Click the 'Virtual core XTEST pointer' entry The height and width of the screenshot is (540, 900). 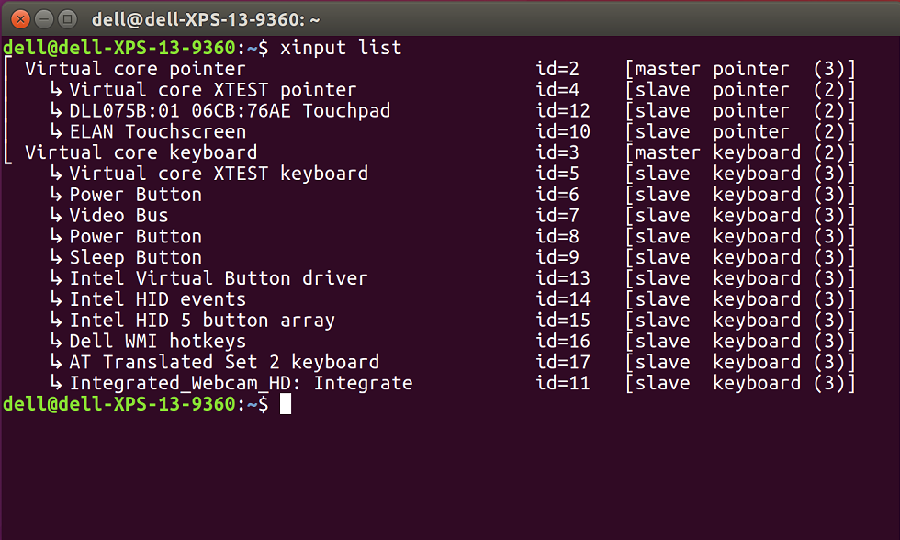(212, 90)
